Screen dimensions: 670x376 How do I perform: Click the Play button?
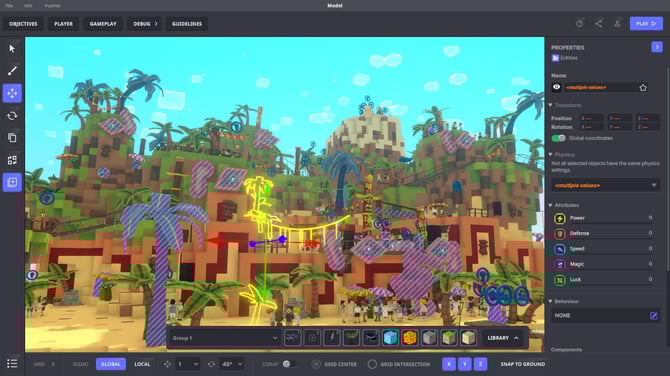click(646, 24)
